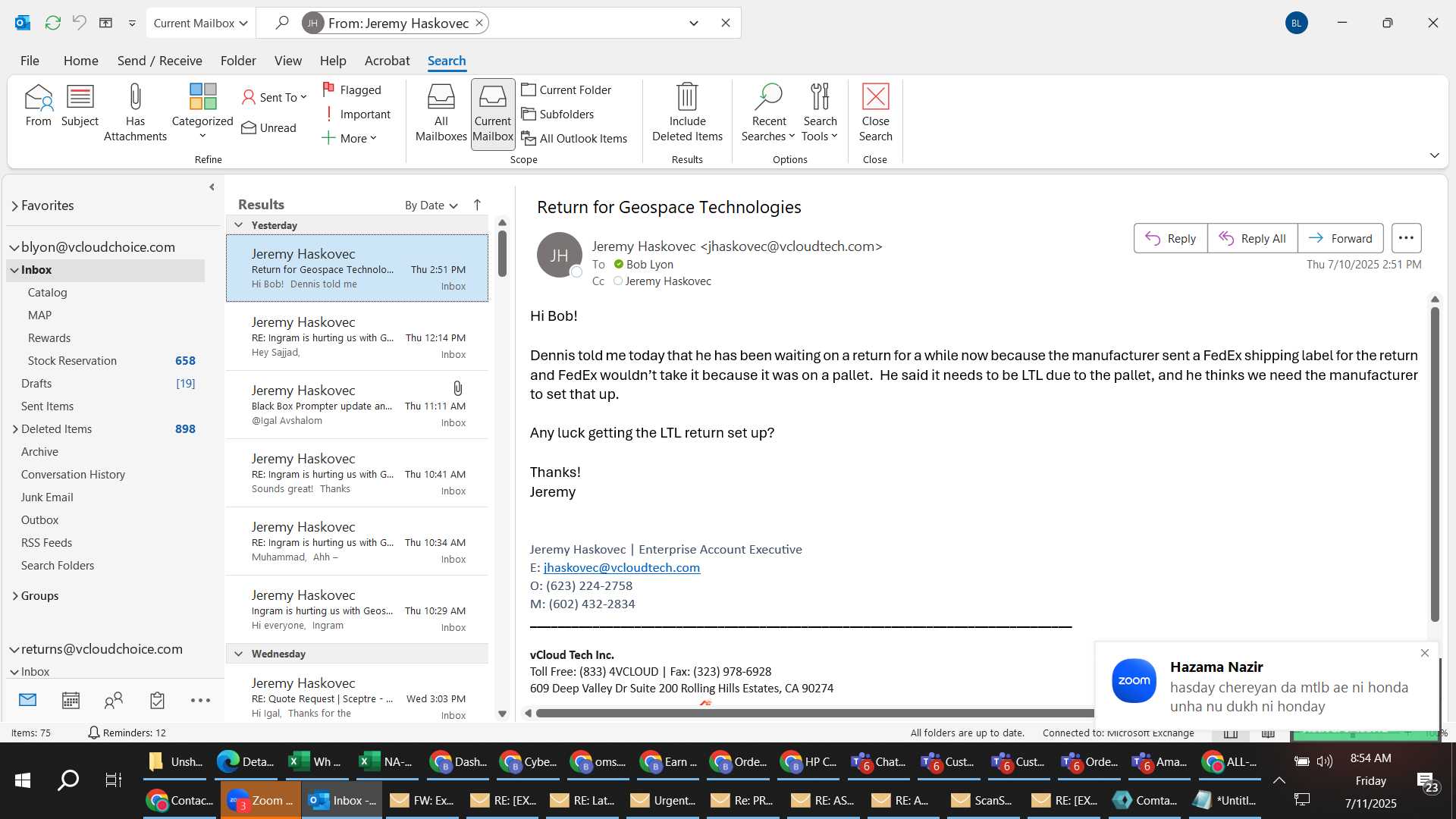Open the Tasks view icon
This screenshot has width=1456, height=819.
tap(157, 701)
